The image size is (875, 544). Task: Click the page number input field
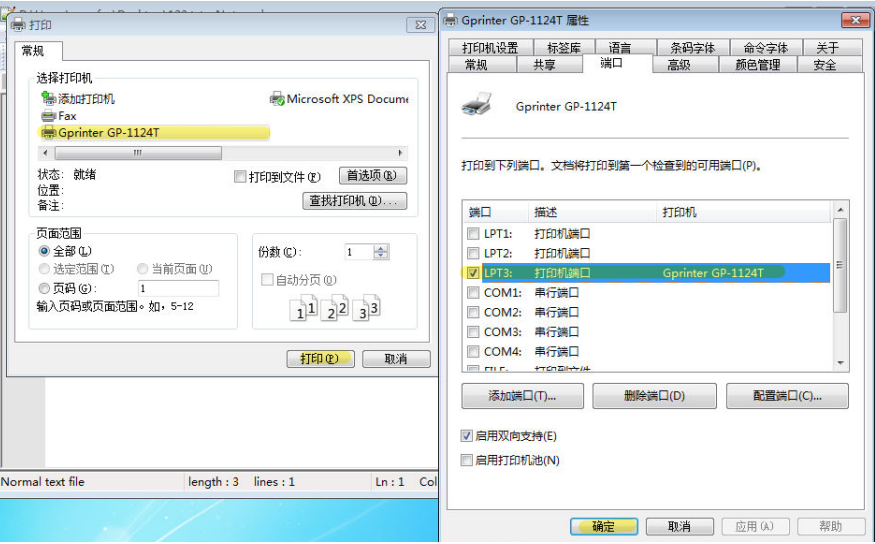[178, 288]
